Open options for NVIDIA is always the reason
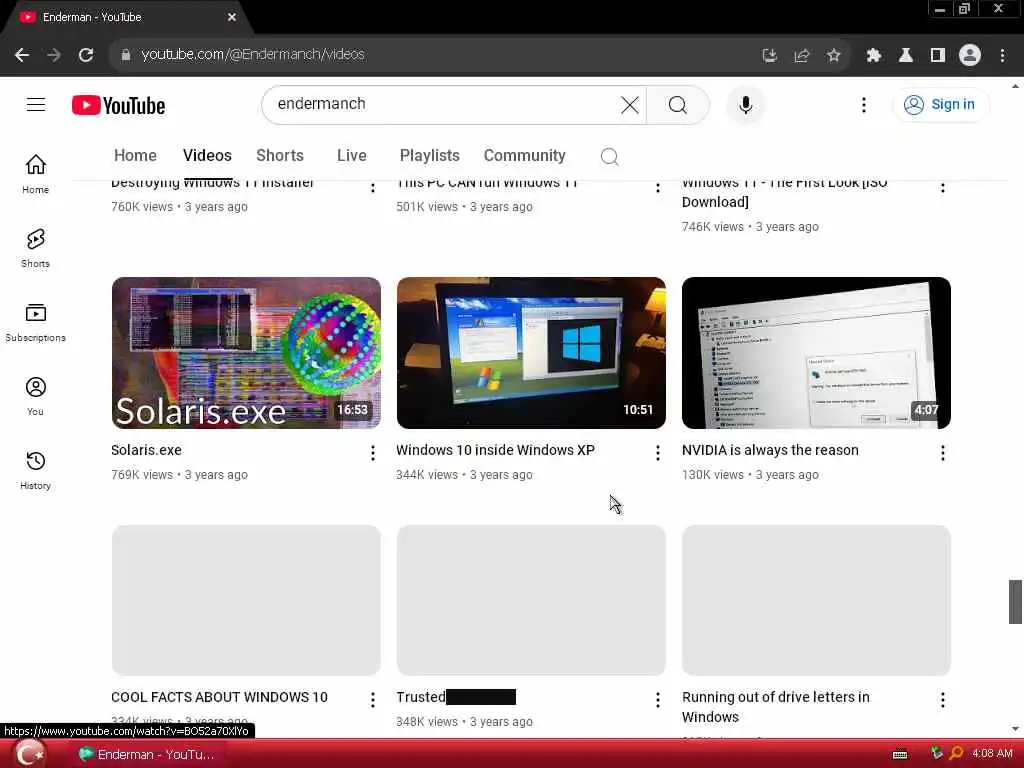Viewport: 1024px width, 768px height. click(x=942, y=453)
